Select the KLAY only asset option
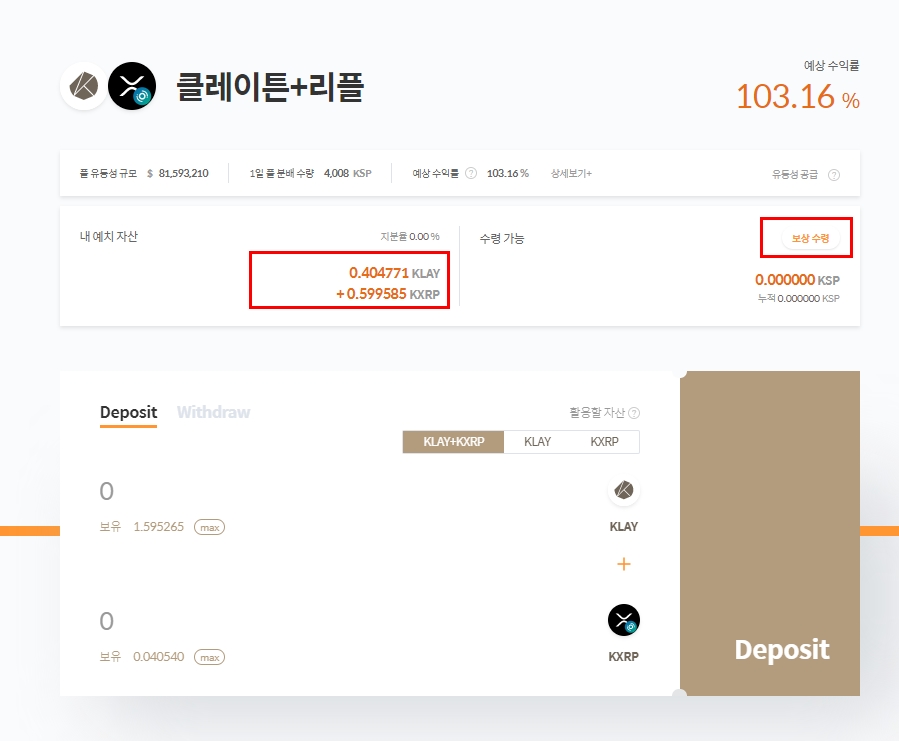Viewport: 899px width, 741px height. pyautogui.click(x=537, y=442)
